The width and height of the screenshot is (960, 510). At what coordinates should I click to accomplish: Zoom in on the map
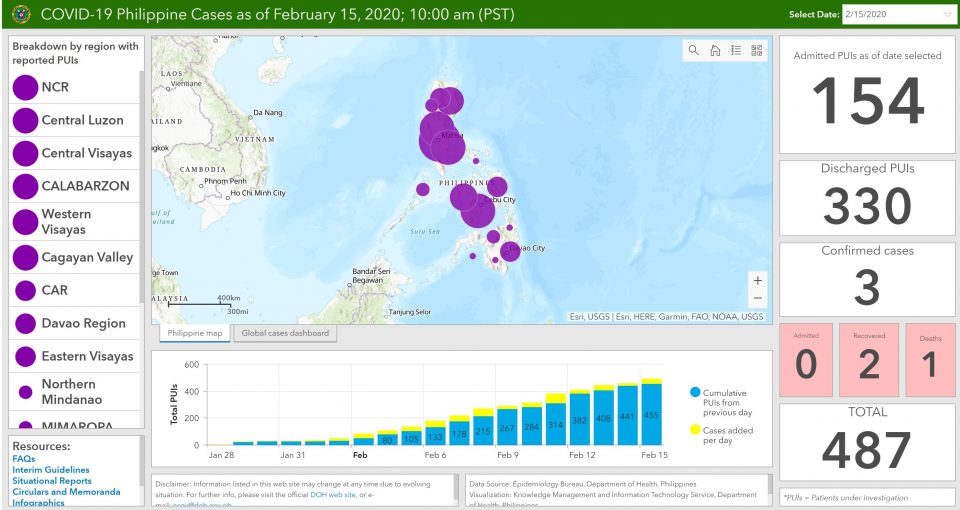click(757, 281)
